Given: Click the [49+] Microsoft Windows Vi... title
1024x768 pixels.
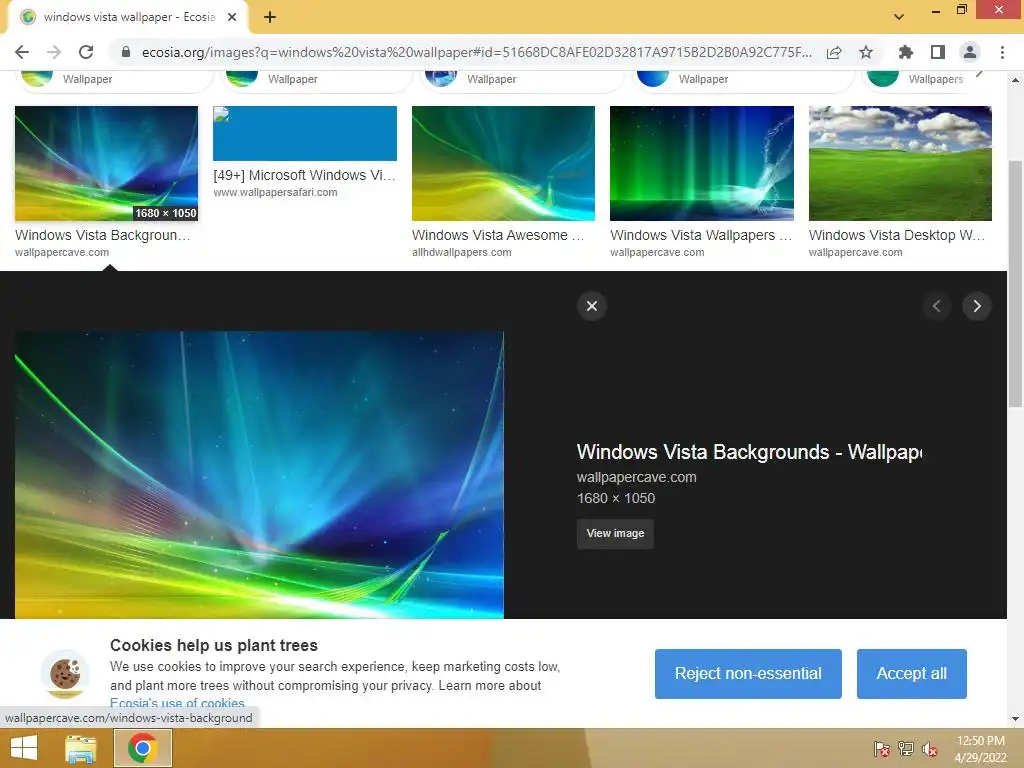Looking at the screenshot, I should coord(304,175).
